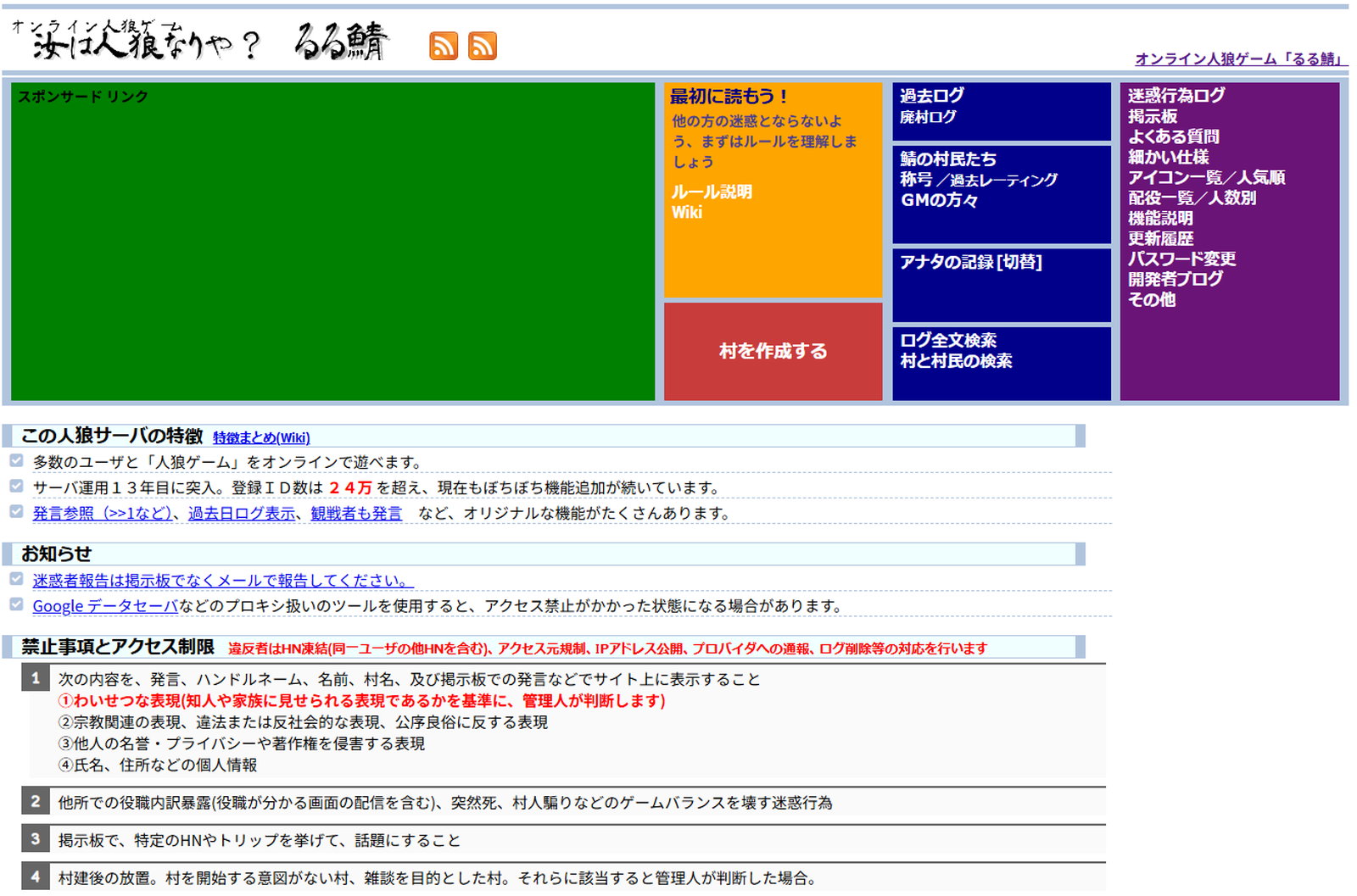Toggle the [切替] switch in アナタの記録
This screenshot has width=1357, height=896.
click(x=1019, y=262)
